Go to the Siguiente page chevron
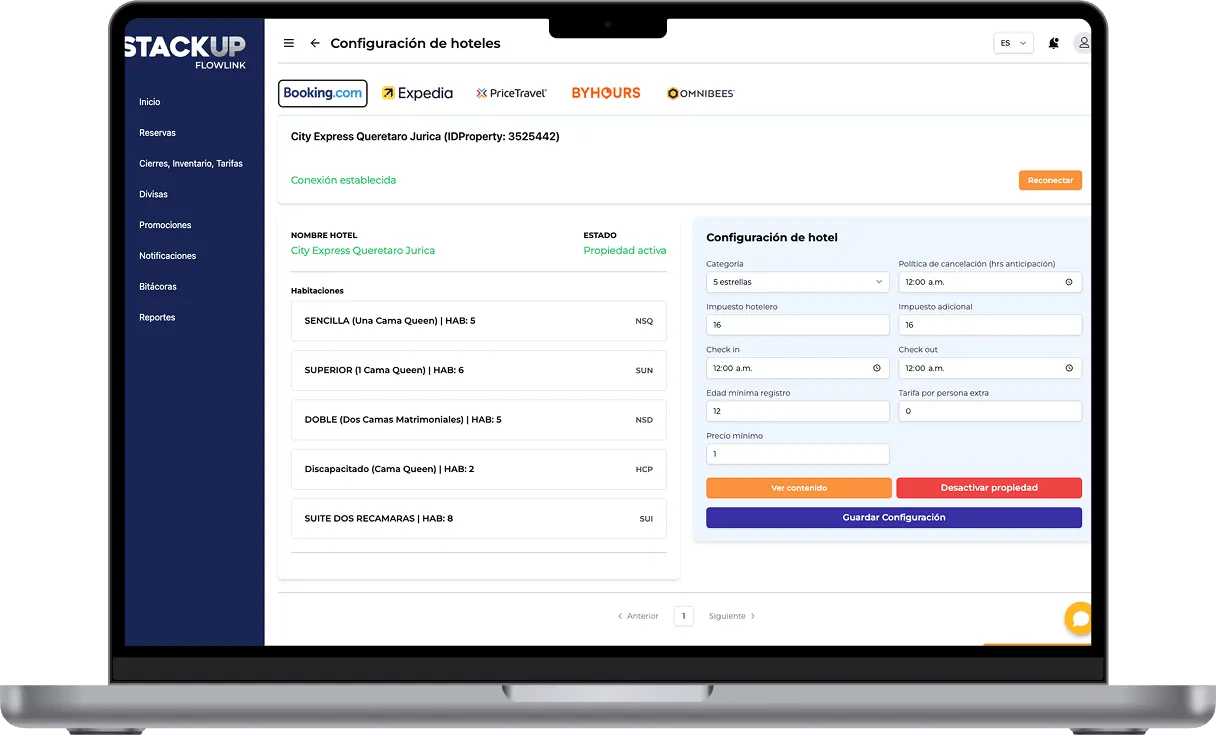1216x735 pixels. [x=753, y=616]
